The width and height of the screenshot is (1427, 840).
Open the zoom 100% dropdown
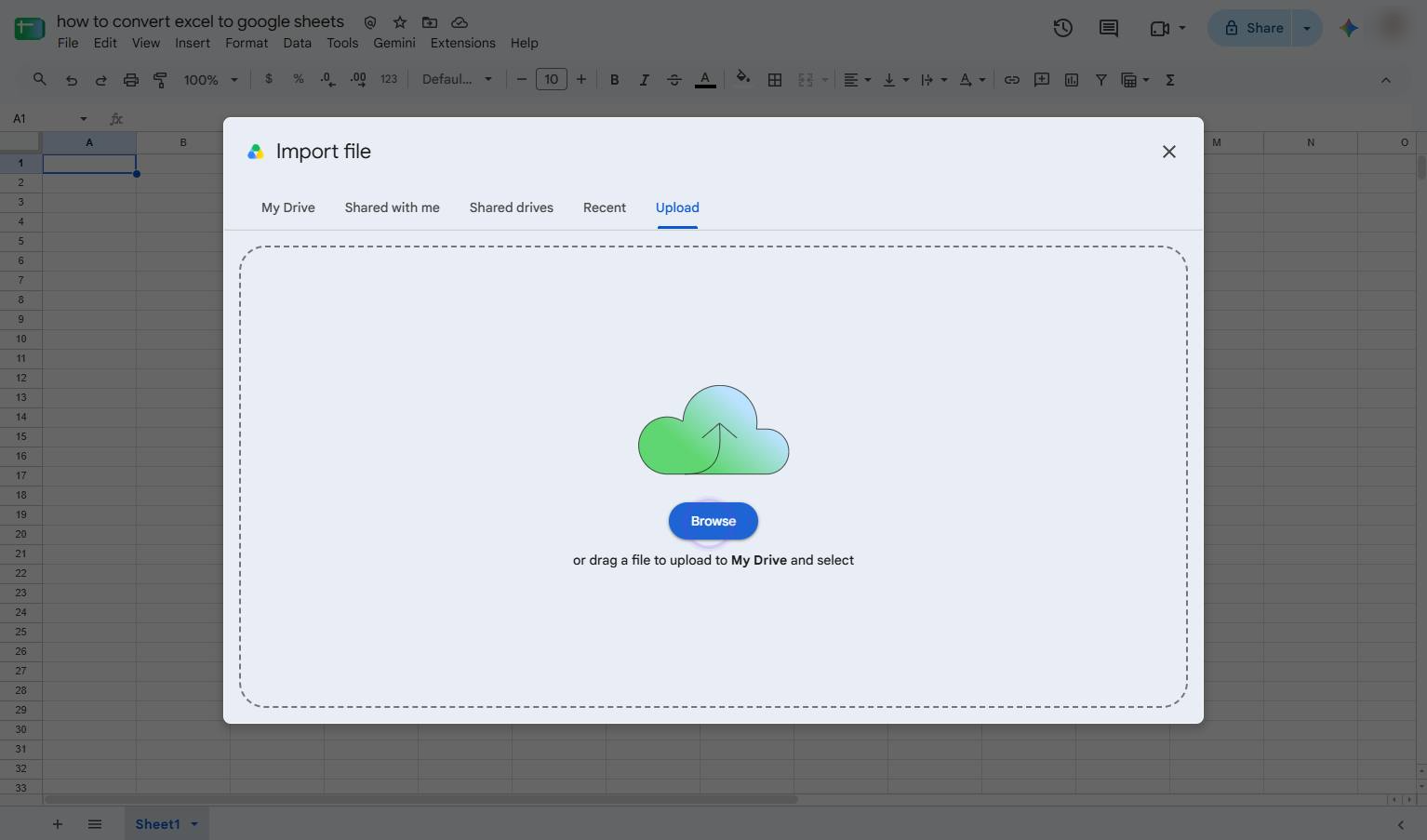coord(210,80)
